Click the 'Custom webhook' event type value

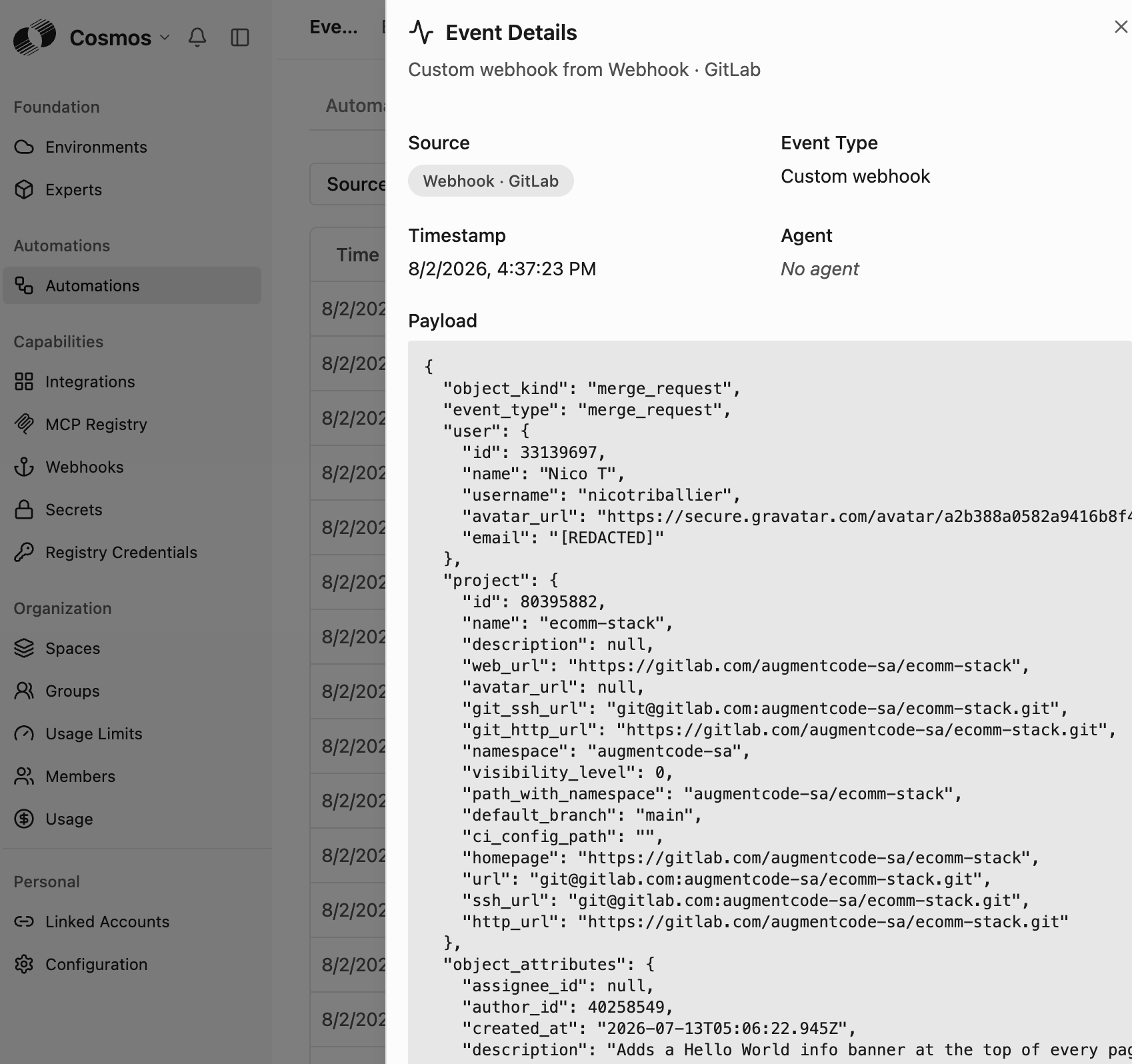coord(855,177)
